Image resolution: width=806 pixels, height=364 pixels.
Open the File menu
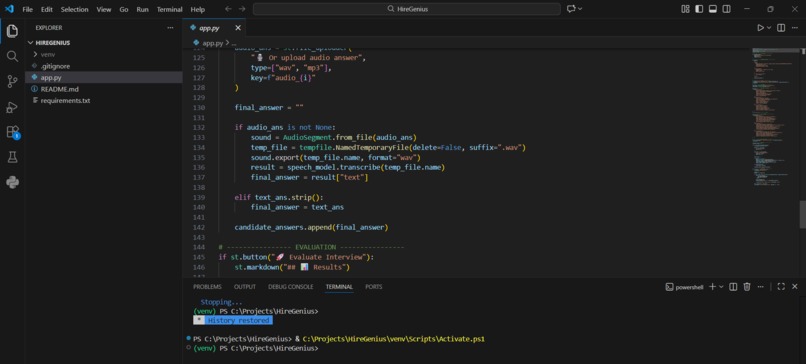point(27,9)
